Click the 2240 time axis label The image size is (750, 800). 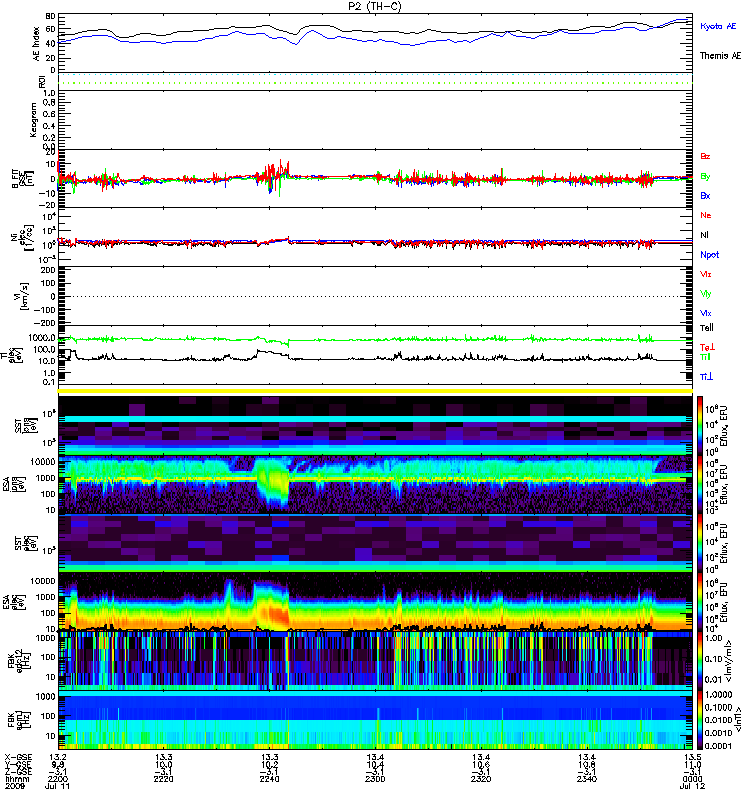(x=269, y=779)
